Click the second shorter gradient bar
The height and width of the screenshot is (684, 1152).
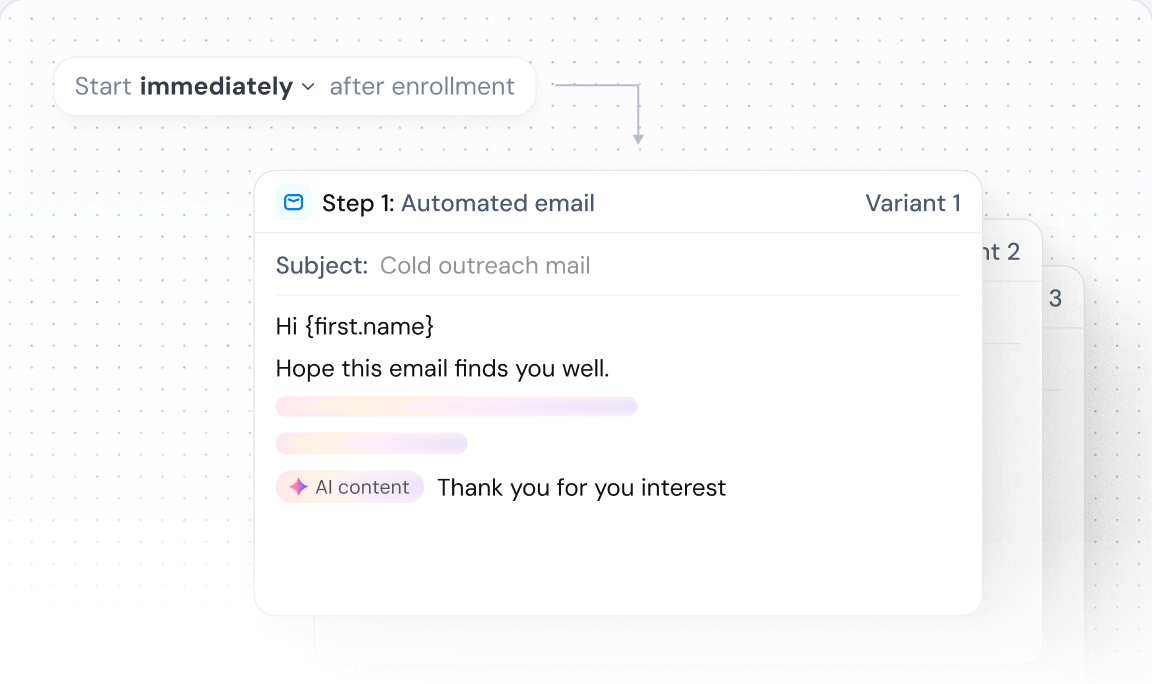coord(371,442)
